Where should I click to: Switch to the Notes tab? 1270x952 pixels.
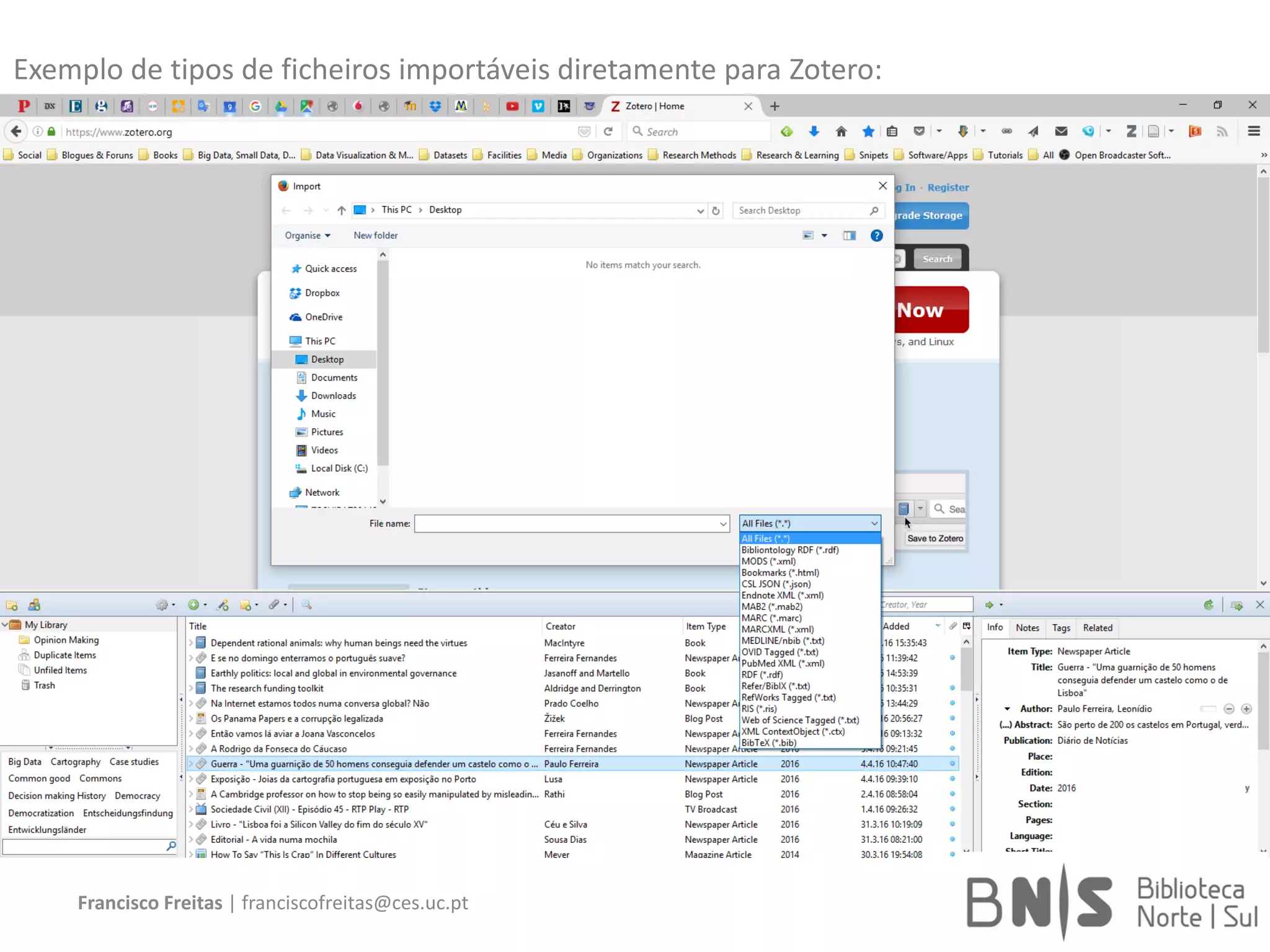pyautogui.click(x=1027, y=628)
